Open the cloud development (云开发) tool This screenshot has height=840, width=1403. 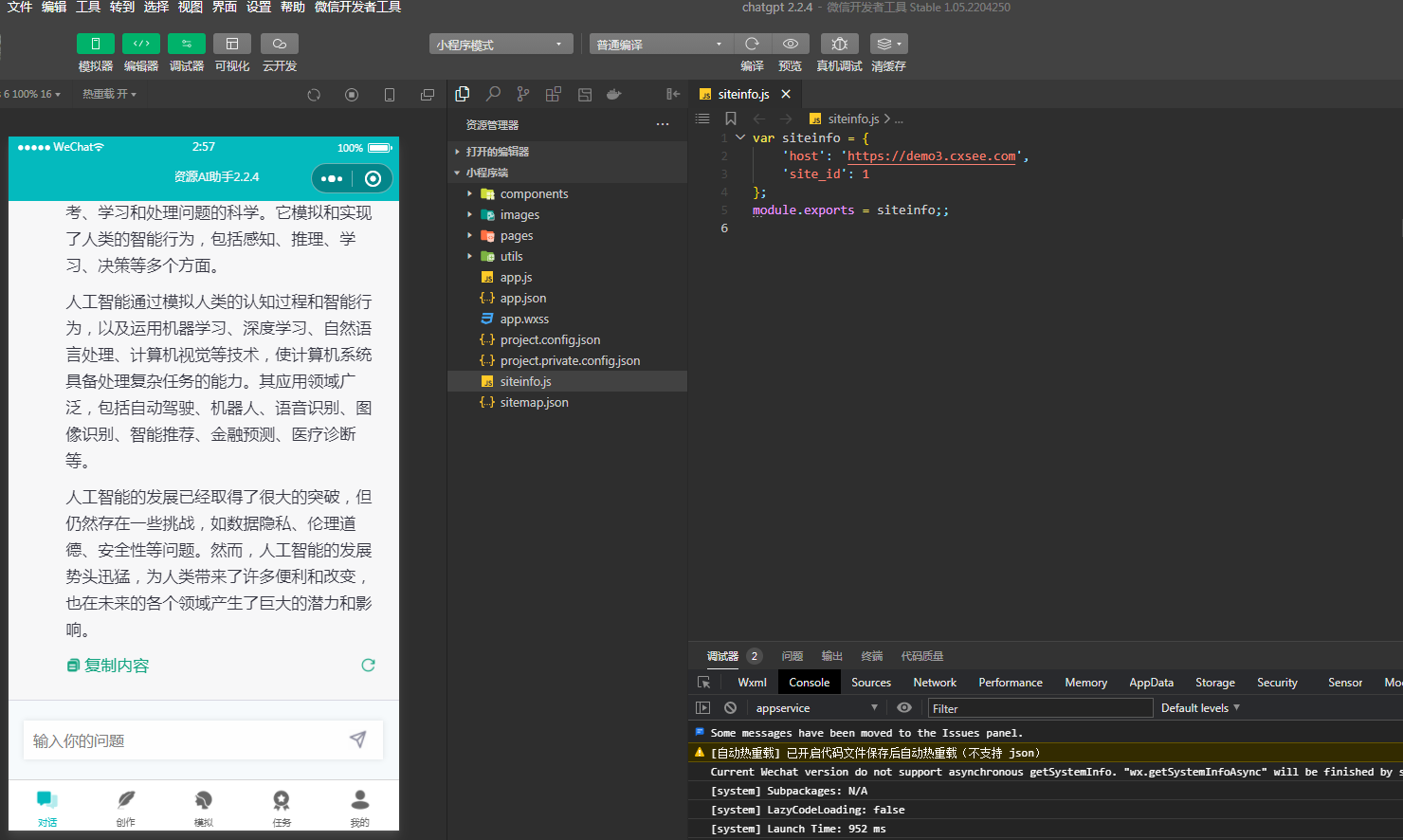280,44
